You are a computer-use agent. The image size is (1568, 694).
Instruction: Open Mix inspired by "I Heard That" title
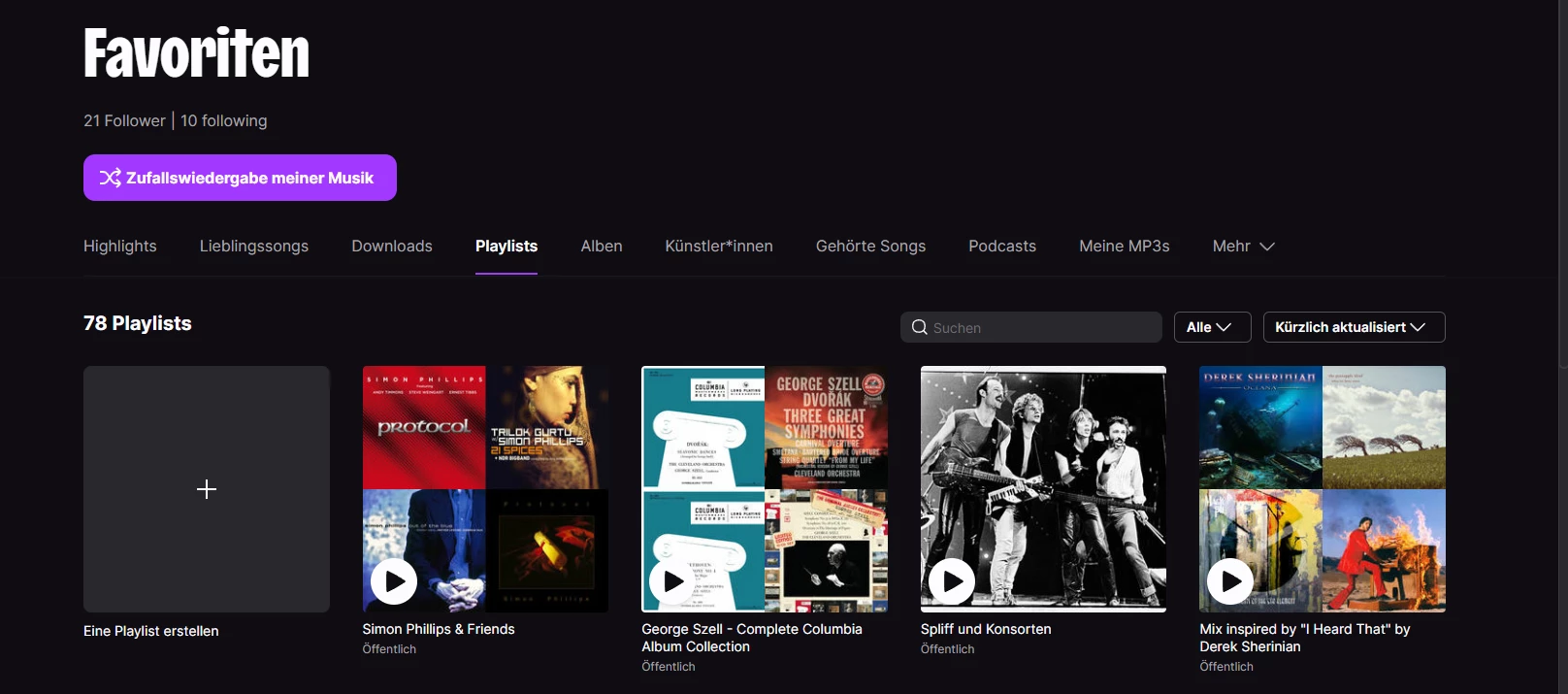1305,638
